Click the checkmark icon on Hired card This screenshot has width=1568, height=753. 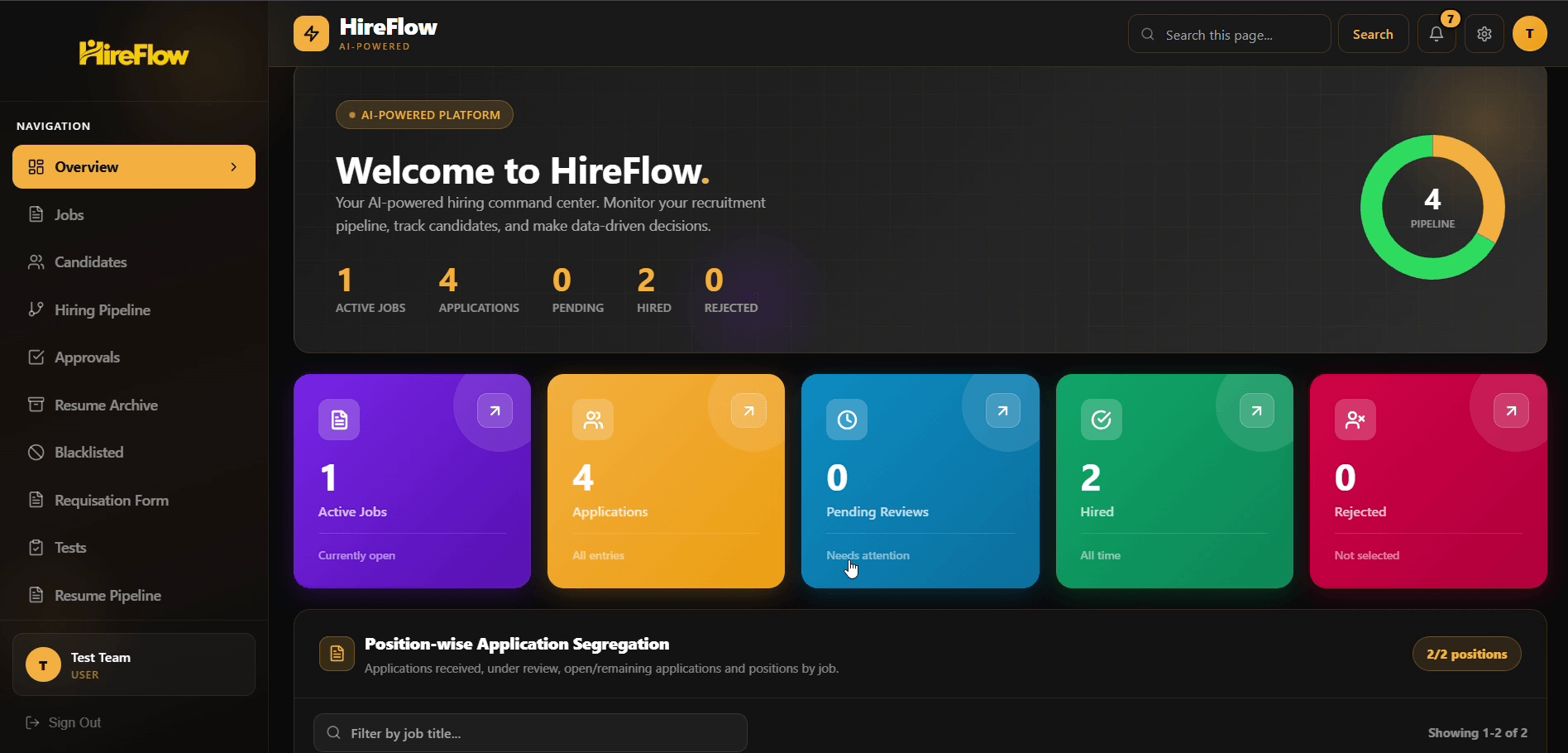click(1102, 420)
